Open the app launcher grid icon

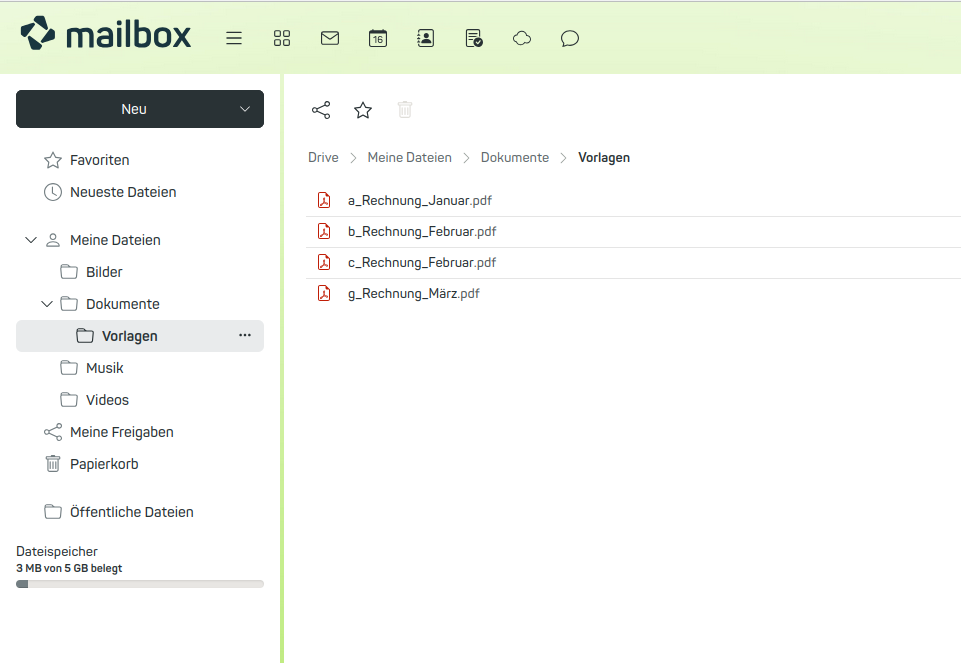tap(282, 38)
